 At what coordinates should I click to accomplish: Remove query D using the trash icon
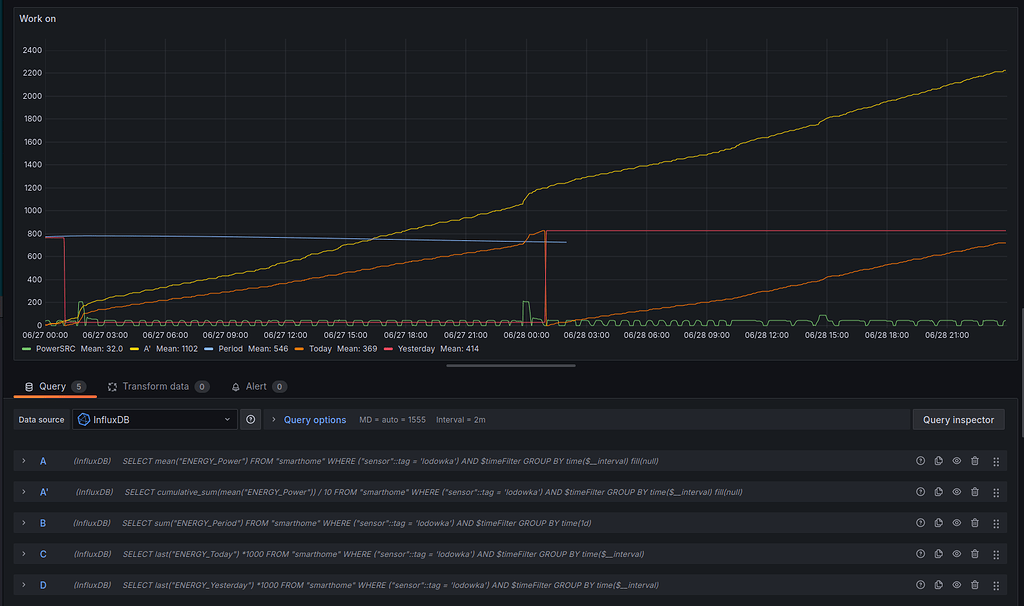[x=975, y=584]
